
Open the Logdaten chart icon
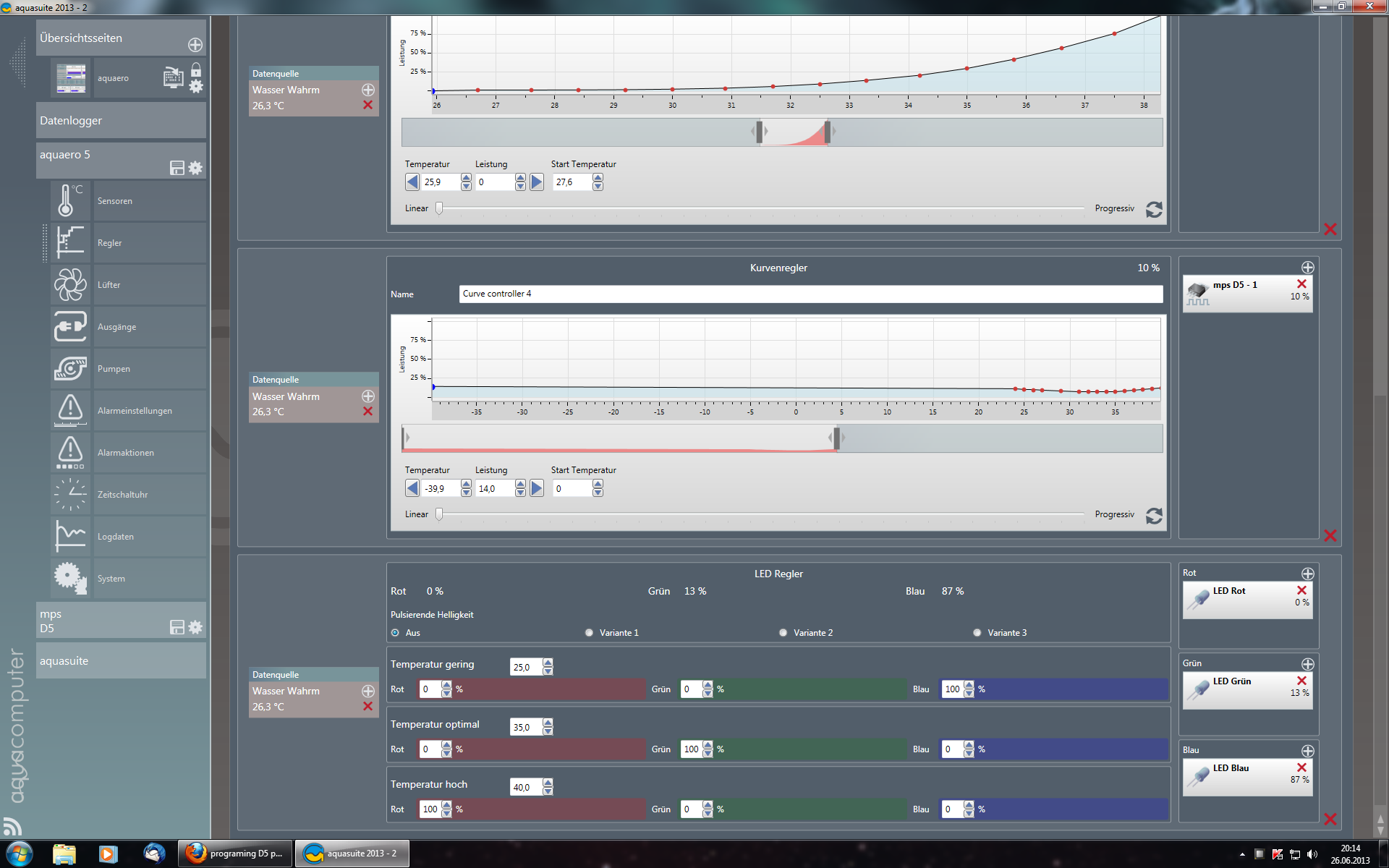(x=69, y=536)
